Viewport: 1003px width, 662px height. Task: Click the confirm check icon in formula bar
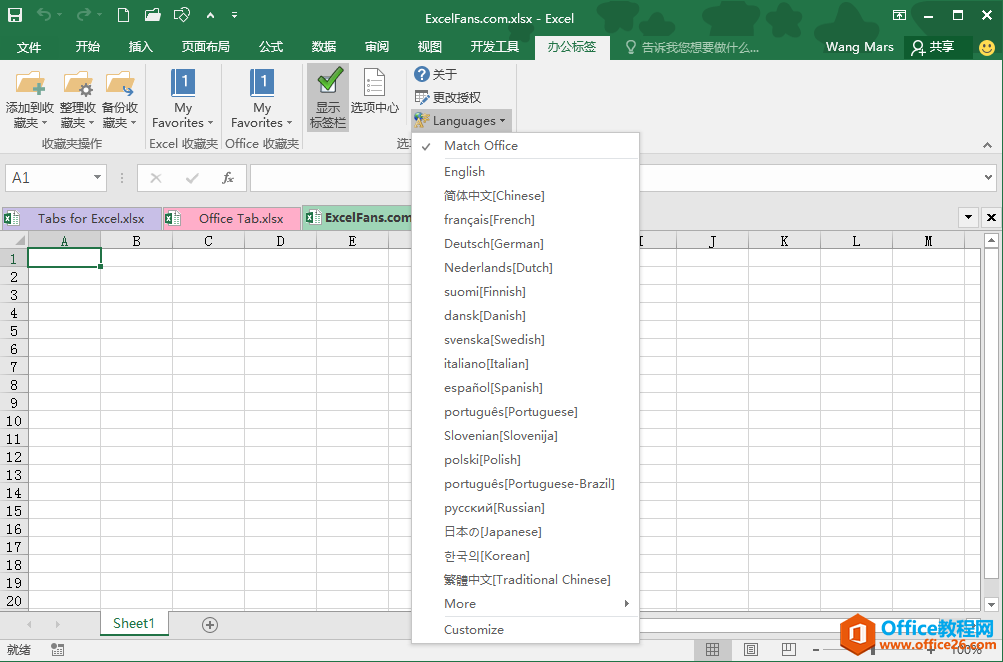click(192, 178)
